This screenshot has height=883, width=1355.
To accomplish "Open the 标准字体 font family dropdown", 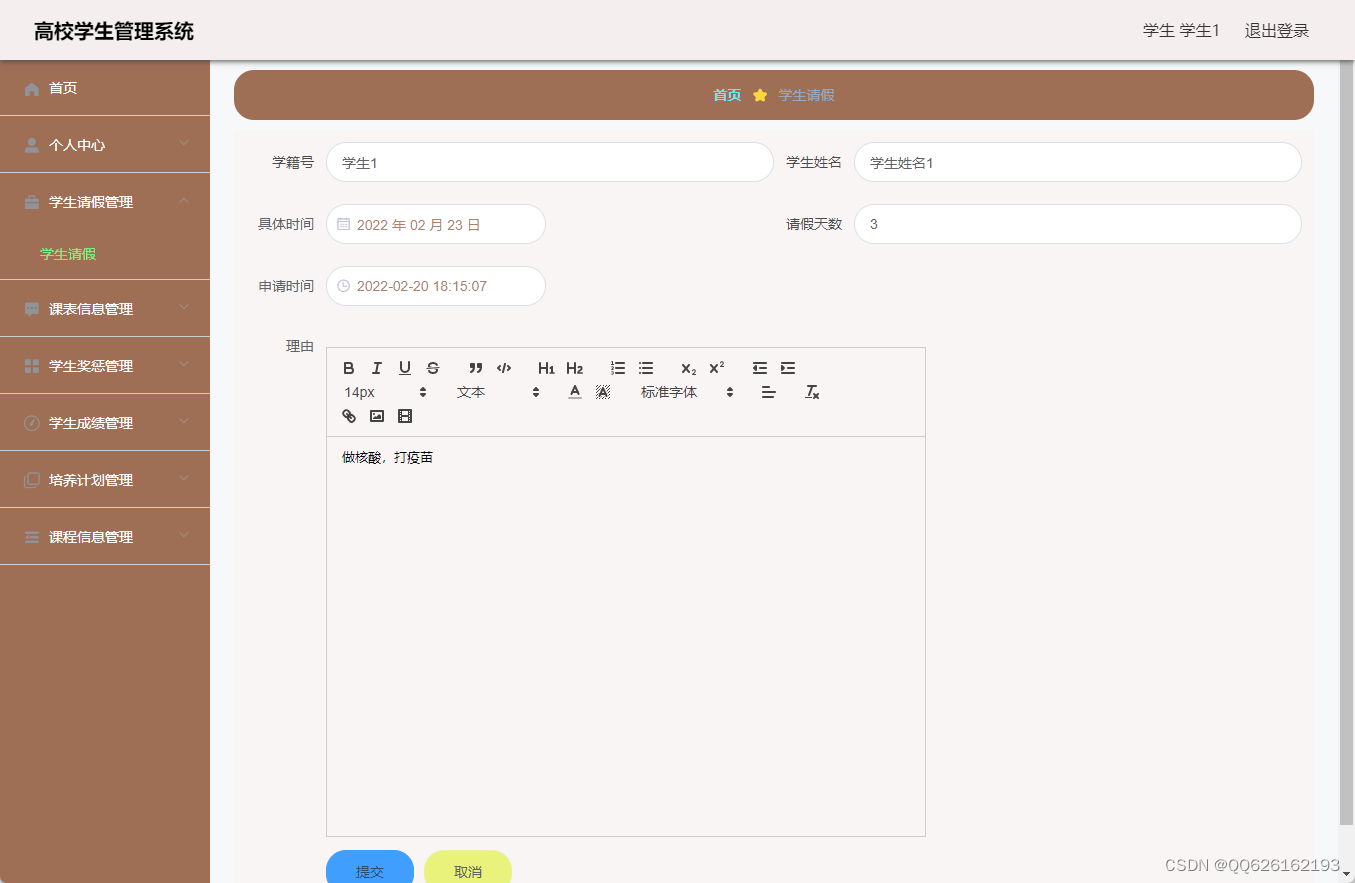I will (x=687, y=392).
